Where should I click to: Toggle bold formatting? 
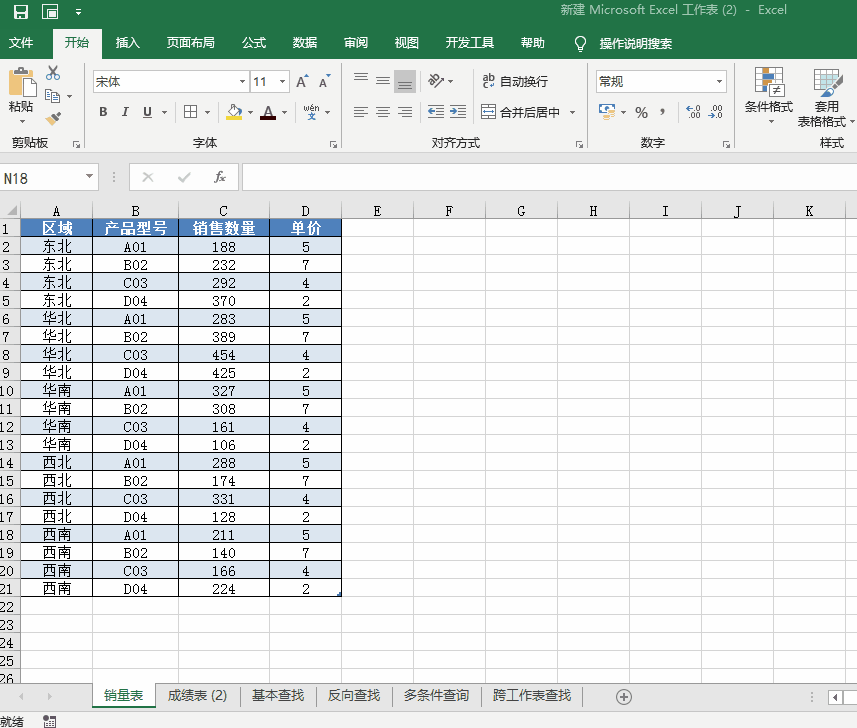coord(103,112)
